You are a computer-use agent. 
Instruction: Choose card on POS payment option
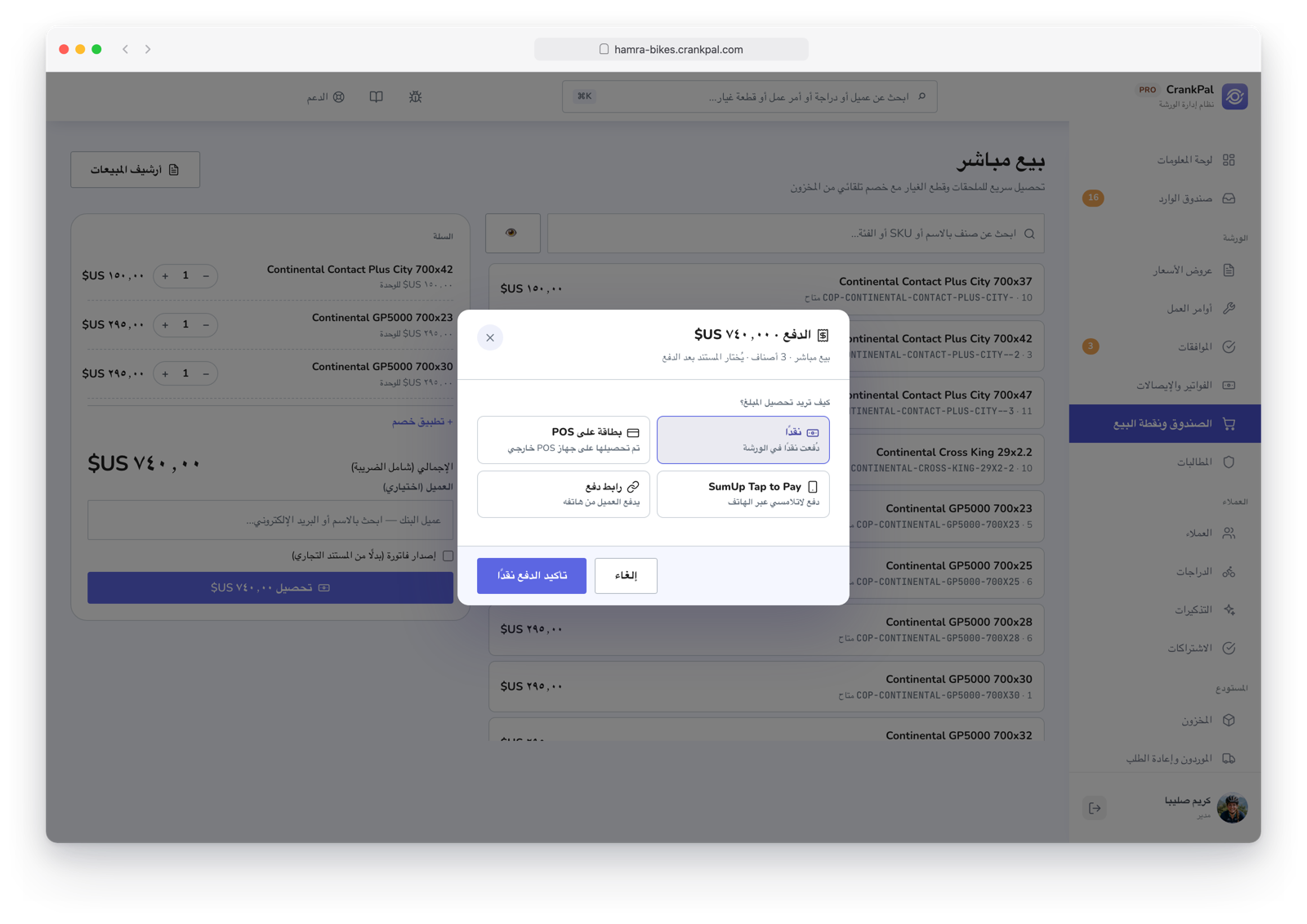click(x=563, y=440)
